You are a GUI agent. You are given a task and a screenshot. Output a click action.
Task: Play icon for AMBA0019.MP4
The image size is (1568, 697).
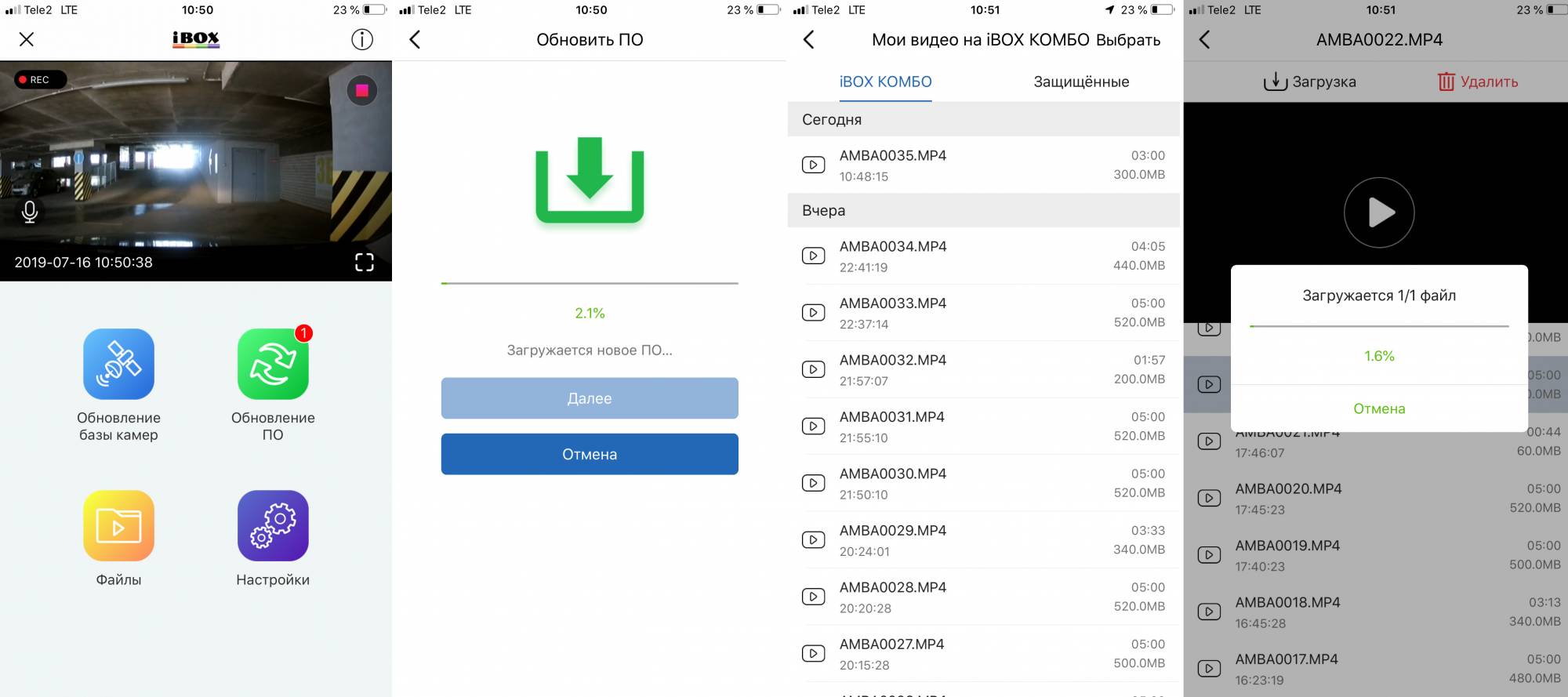tap(1209, 554)
